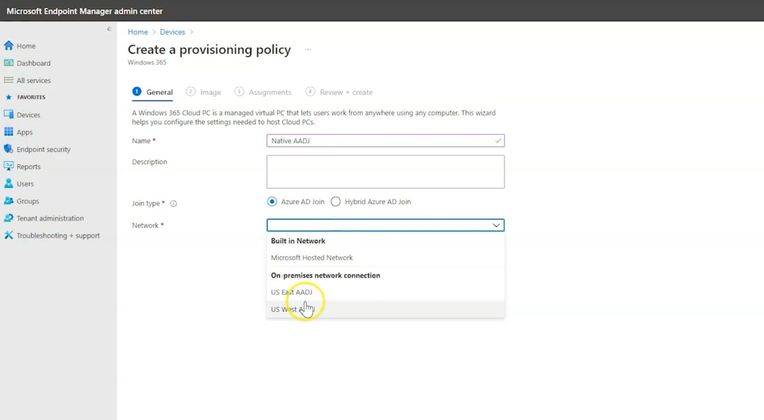Click the All services list icon
This screenshot has height=420, width=764.
8,80
